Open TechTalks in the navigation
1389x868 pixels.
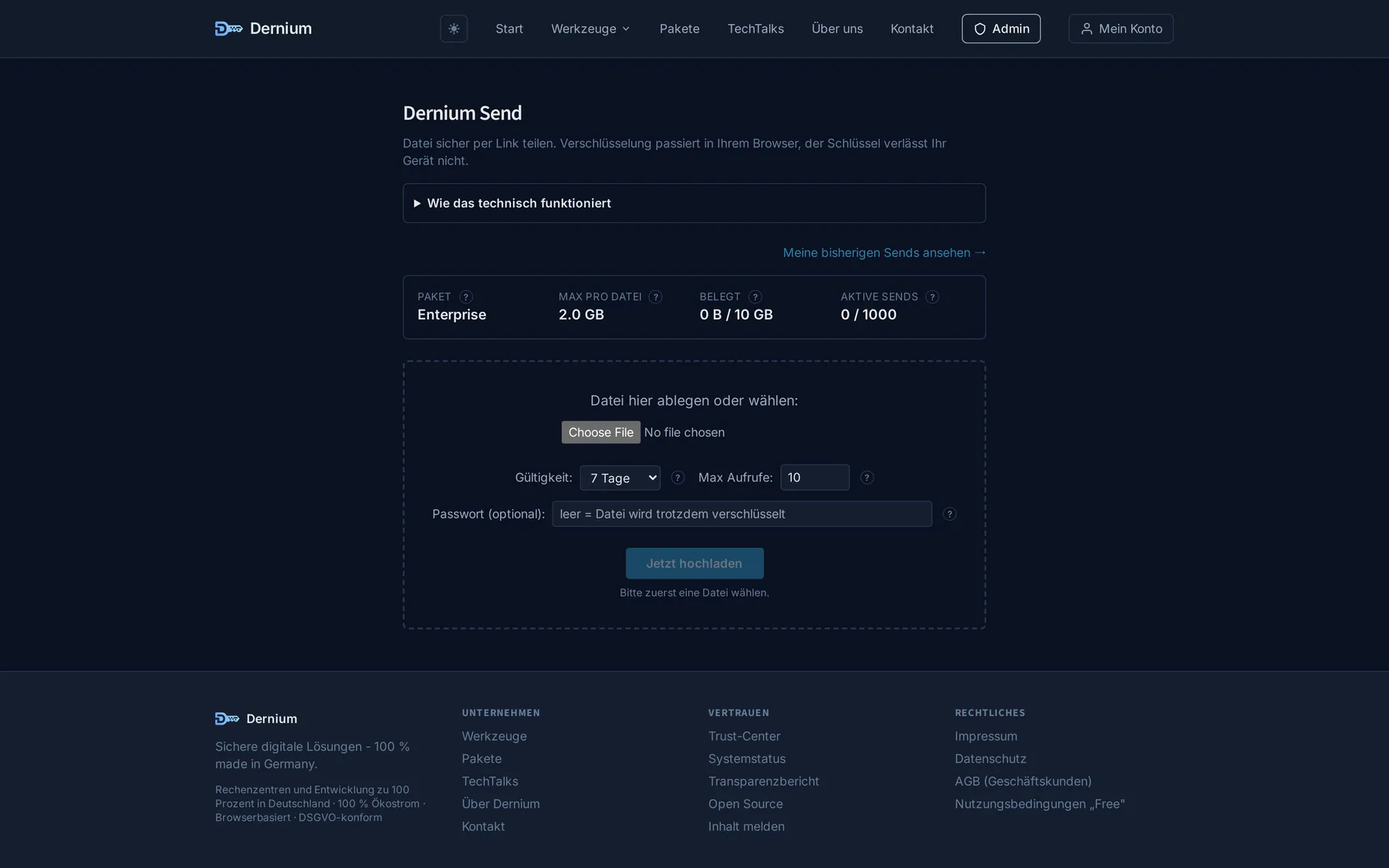click(755, 29)
